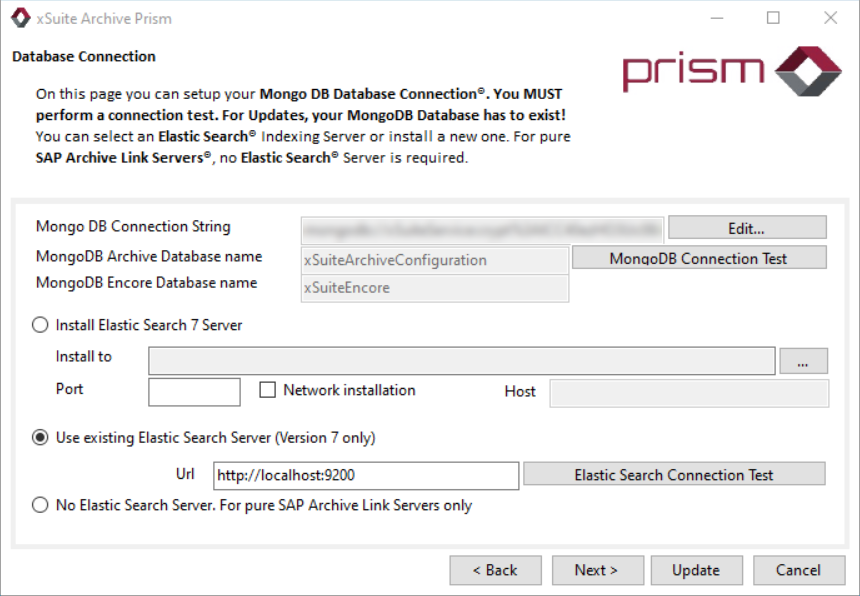Run the MongoDB Connection Test

pos(699,258)
